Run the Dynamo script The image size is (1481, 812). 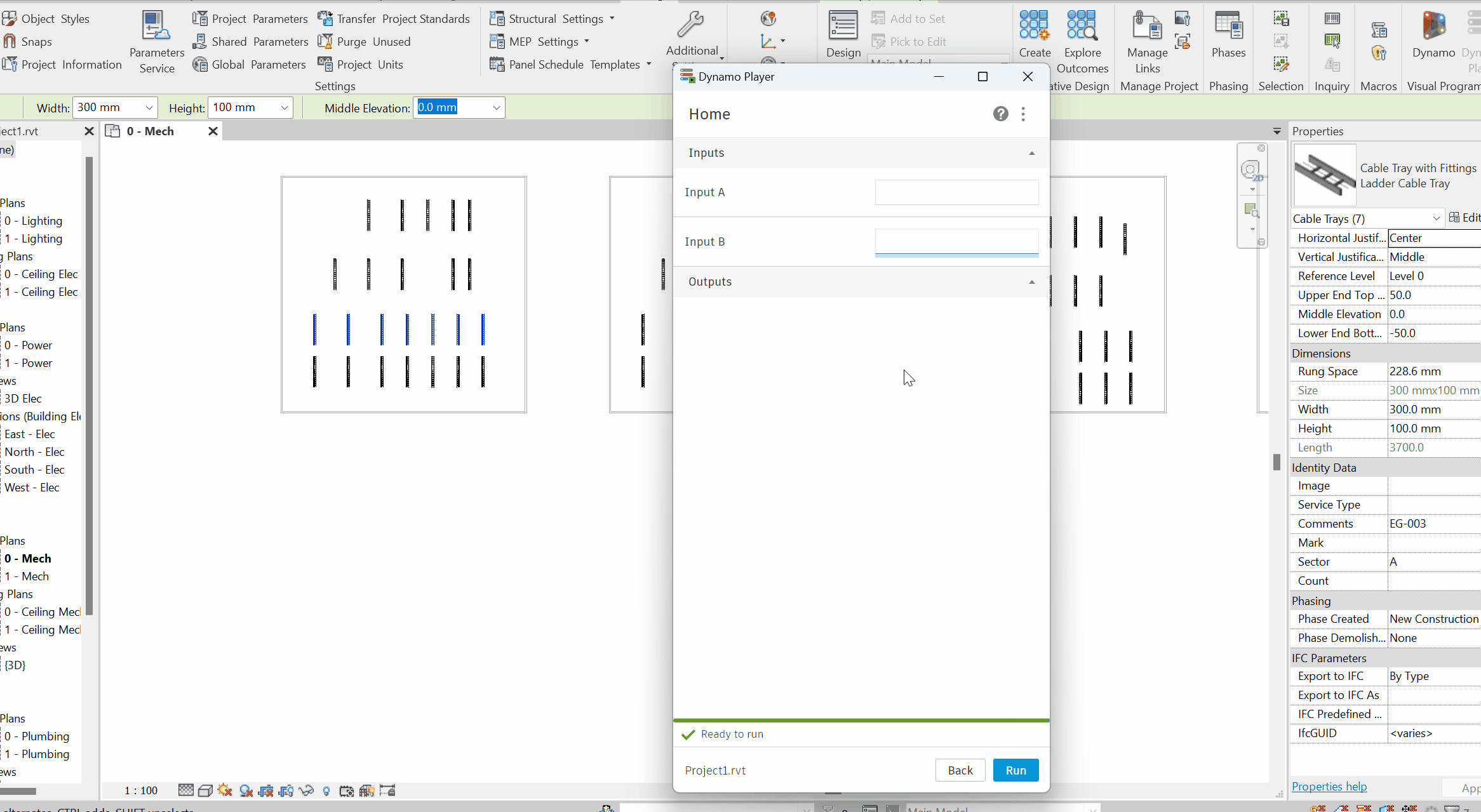click(x=1015, y=770)
